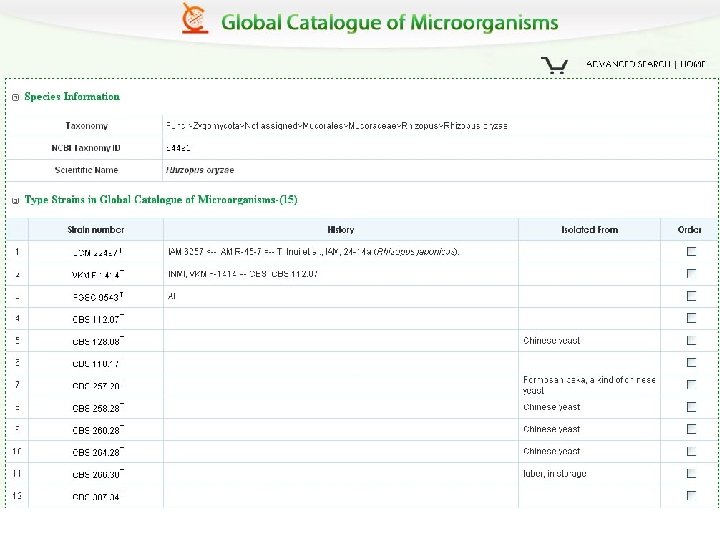720x540 pixels.
Task: Open strain FGSC 9543
Action: click(x=97, y=297)
